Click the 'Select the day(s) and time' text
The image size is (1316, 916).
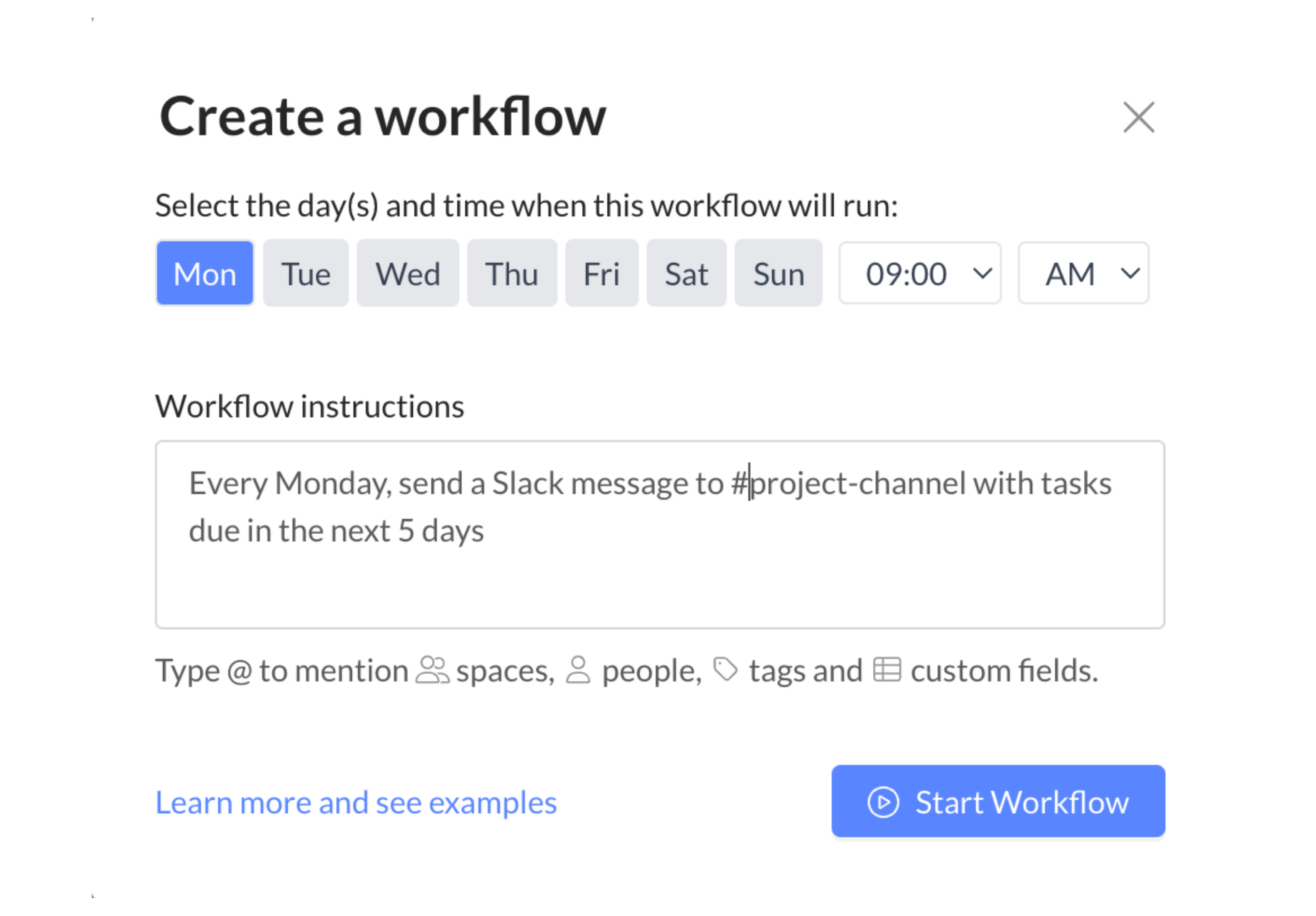(x=526, y=206)
